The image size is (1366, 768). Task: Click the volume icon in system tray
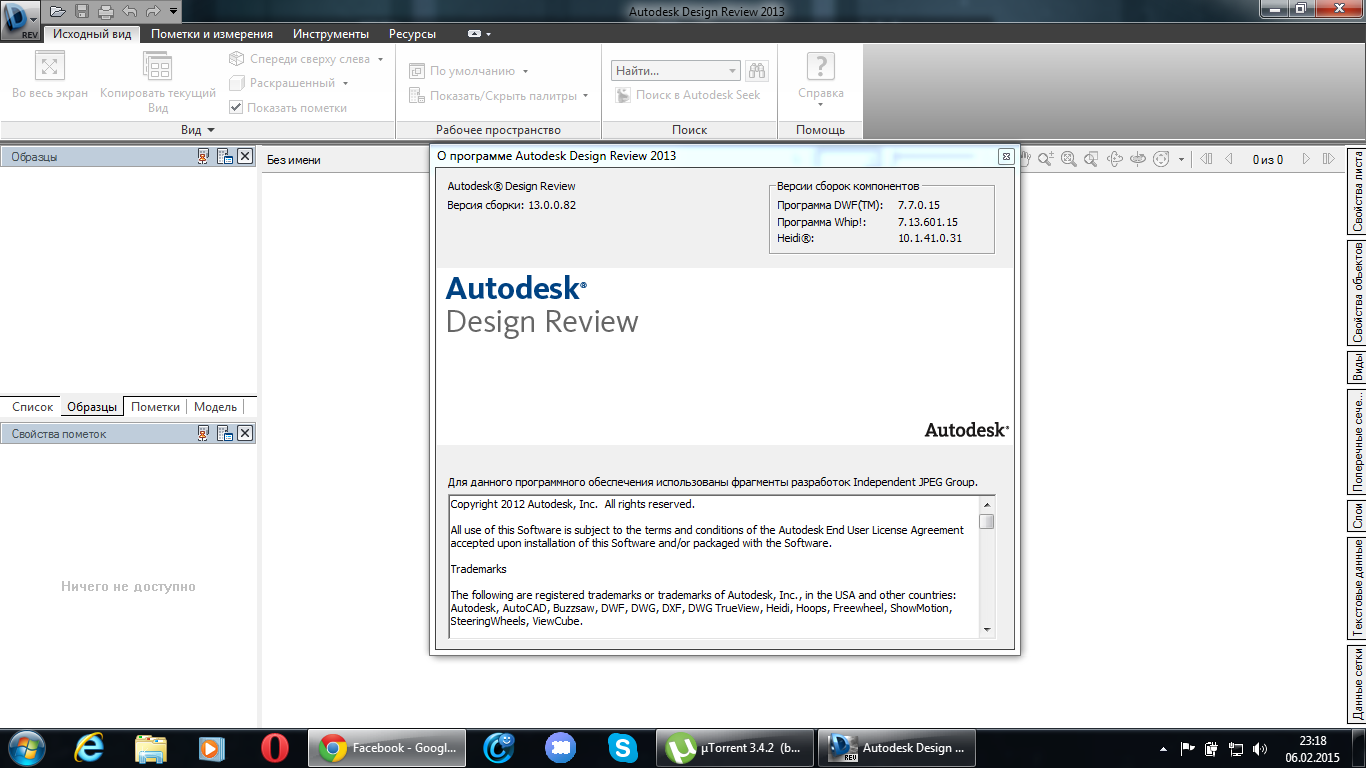1260,748
